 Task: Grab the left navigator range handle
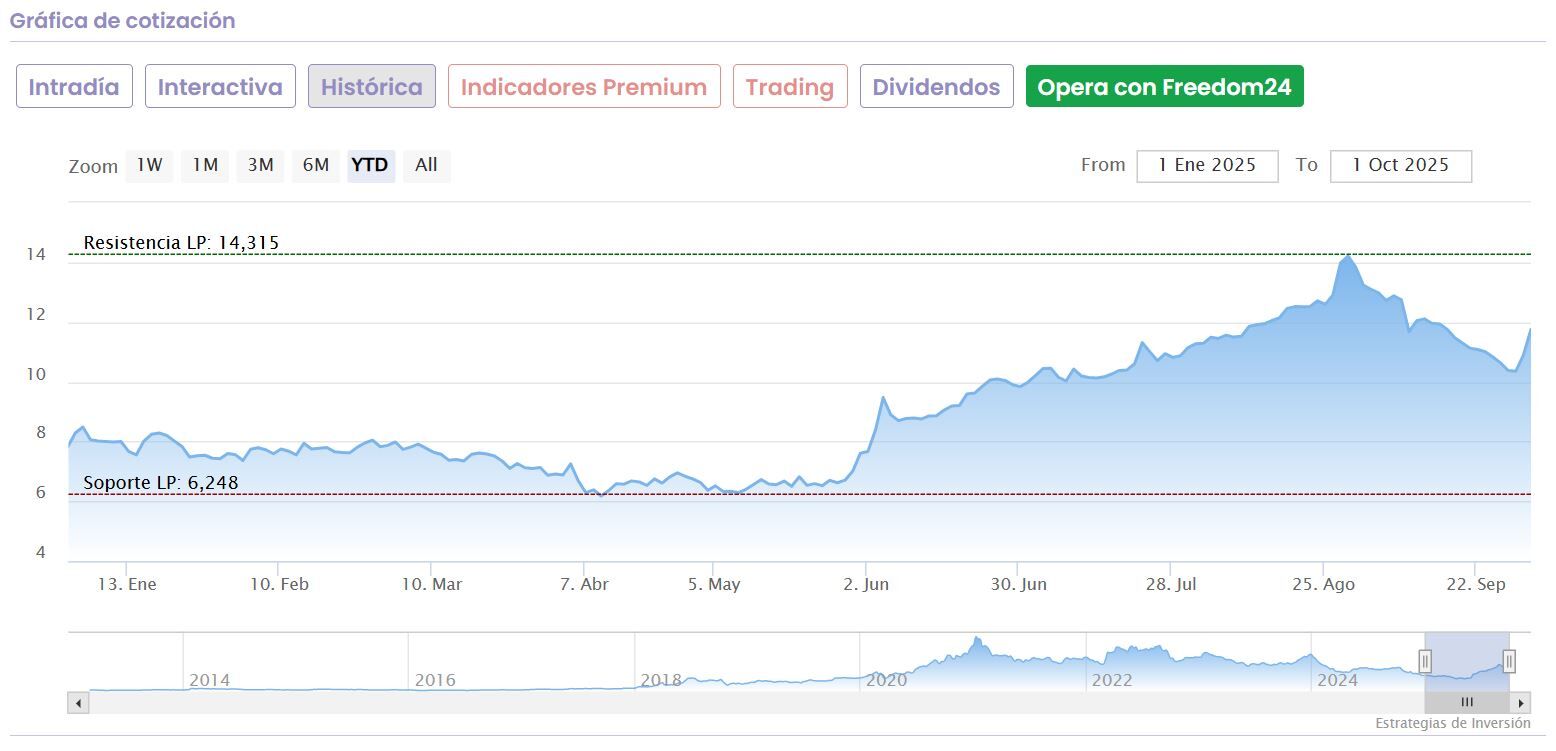[1425, 661]
